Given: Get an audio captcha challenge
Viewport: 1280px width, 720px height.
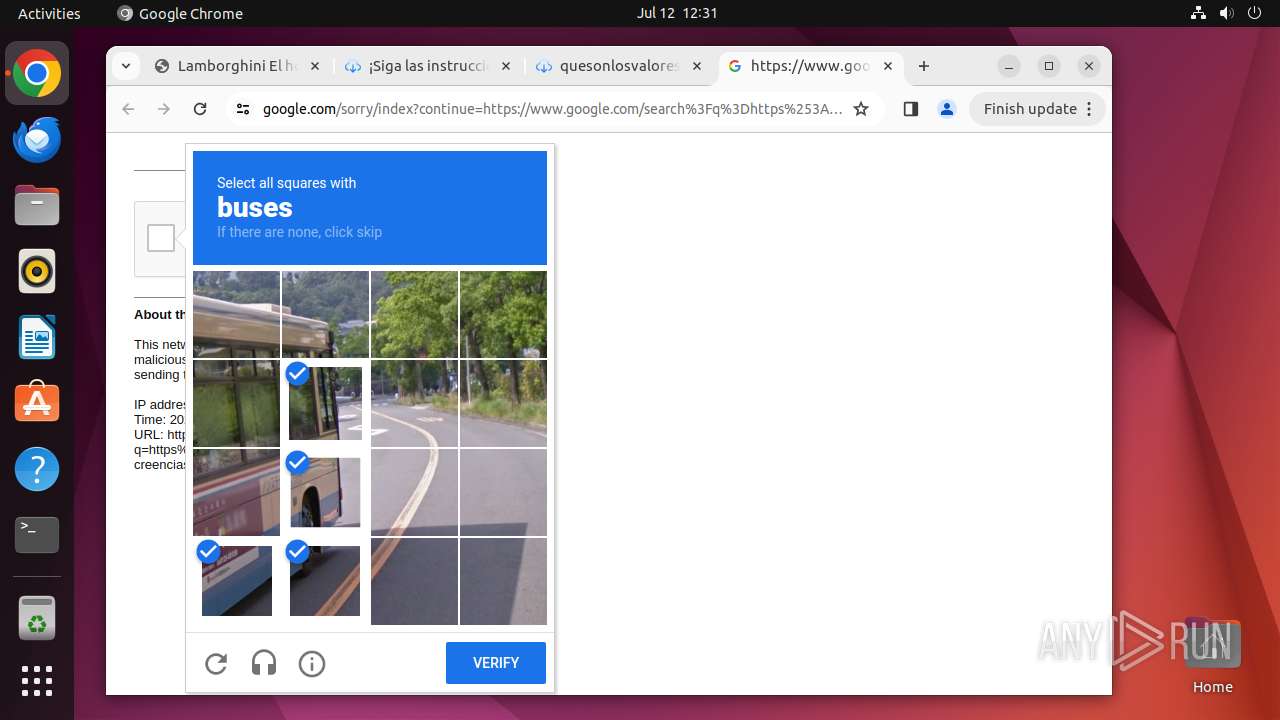Looking at the screenshot, I should [264, 663].
